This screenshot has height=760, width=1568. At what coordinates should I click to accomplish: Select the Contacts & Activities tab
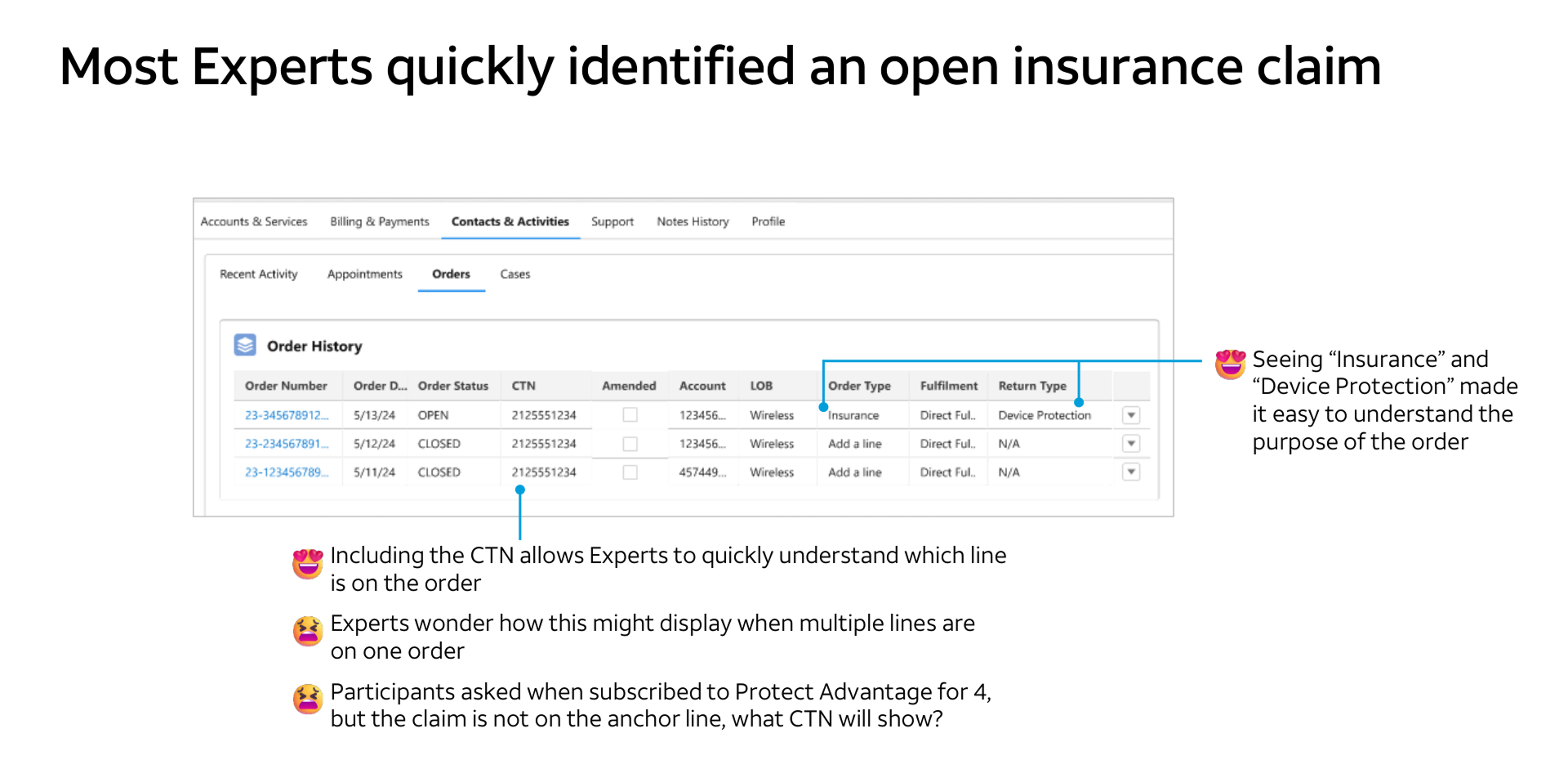510,221
